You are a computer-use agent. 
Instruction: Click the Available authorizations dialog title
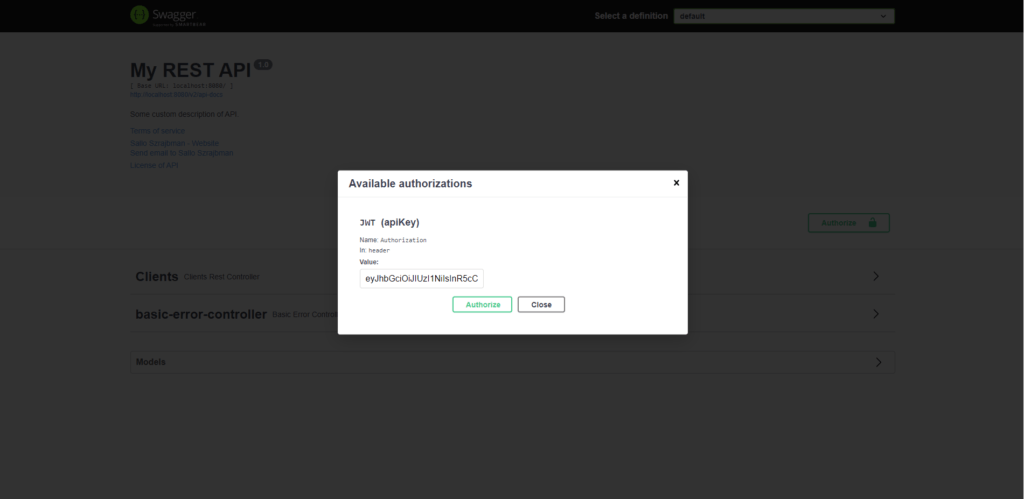coord(410,184)
